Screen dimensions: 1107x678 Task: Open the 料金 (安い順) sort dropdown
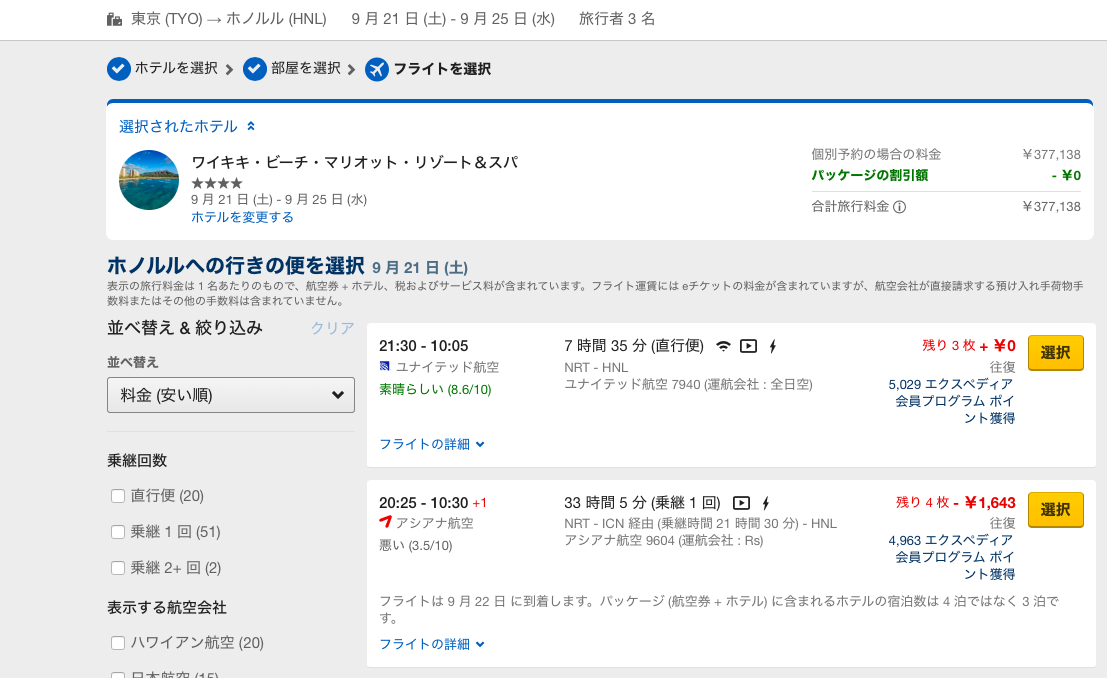point(230,395)
